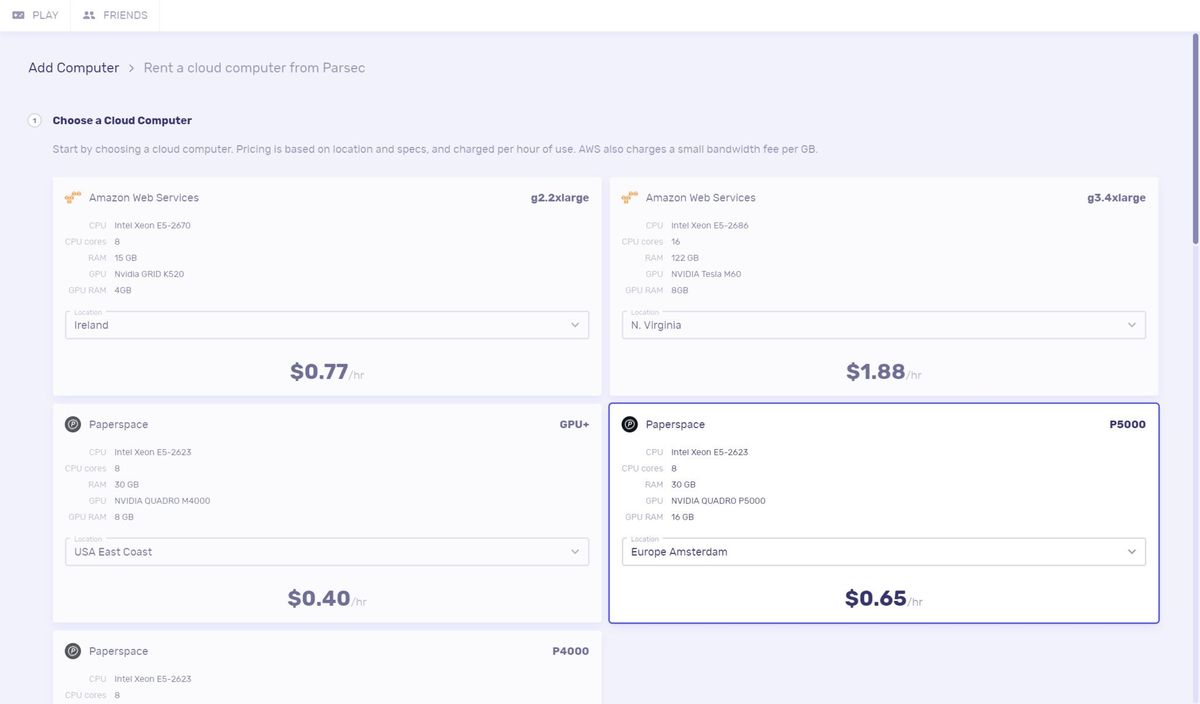
Task: Open the Ireland location dropdown
Action: coord(327,325)
